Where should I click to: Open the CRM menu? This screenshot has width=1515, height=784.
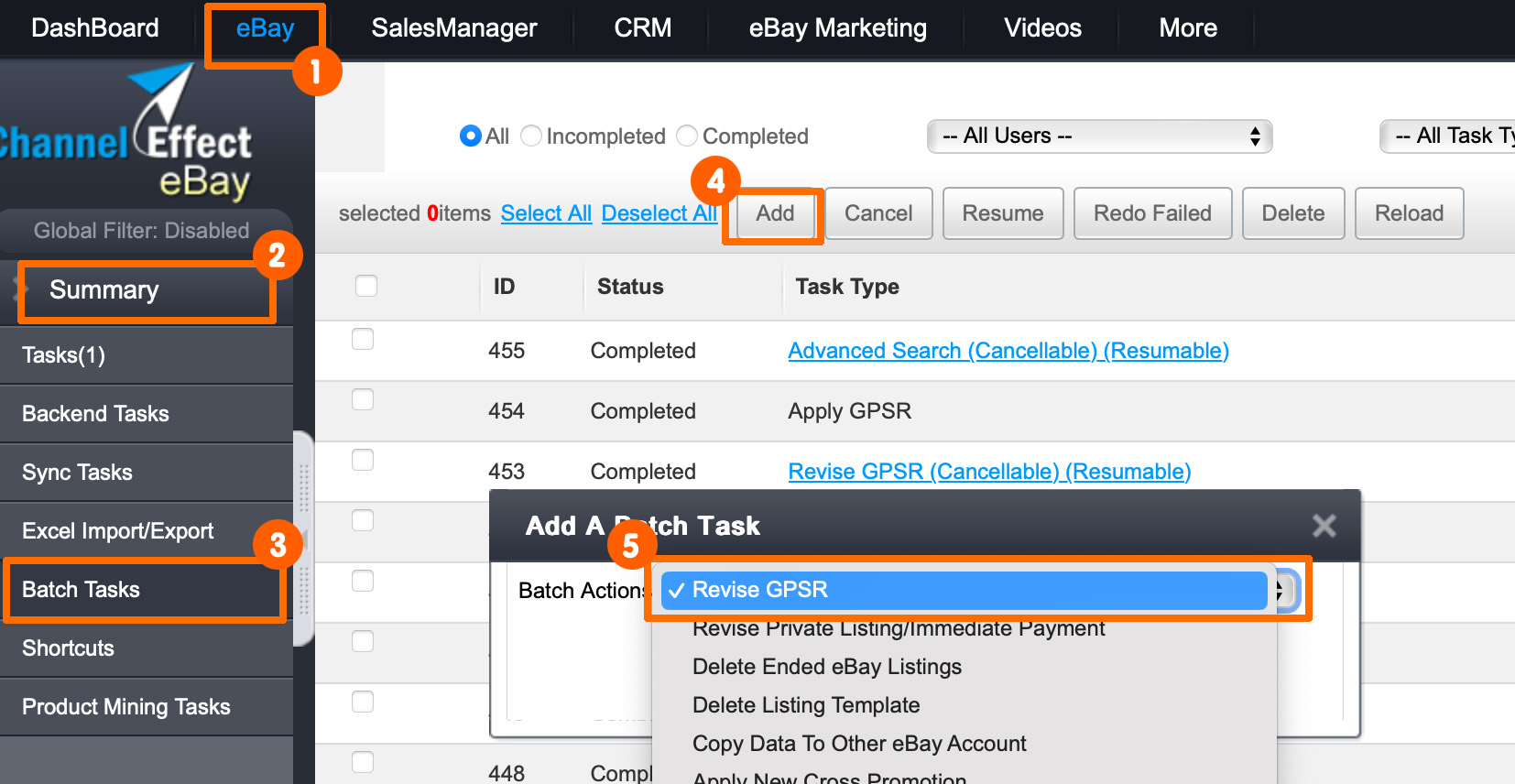[643, 28]
